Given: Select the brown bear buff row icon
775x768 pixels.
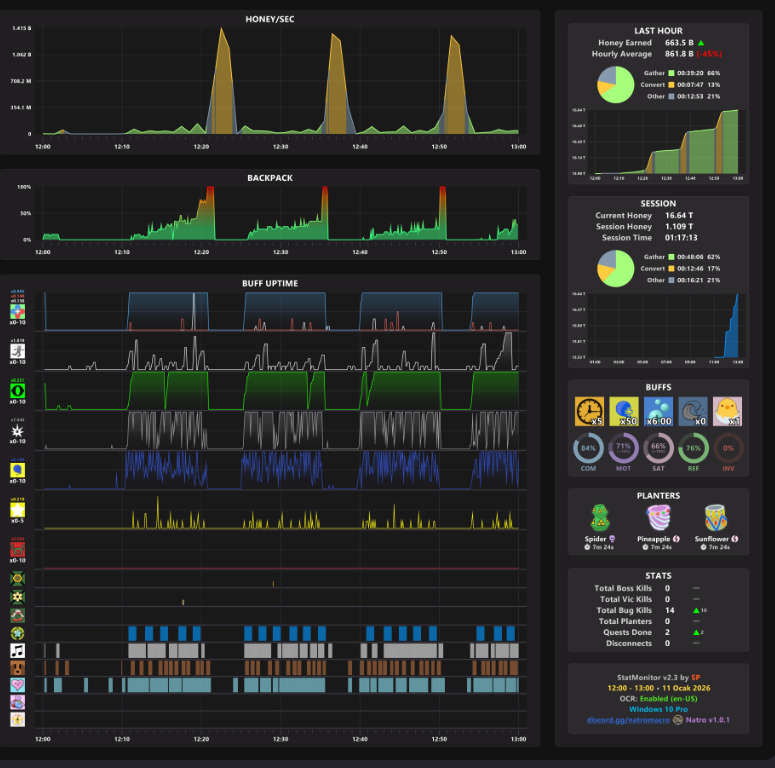Looking at the screenshot, I should click(18, 668).
